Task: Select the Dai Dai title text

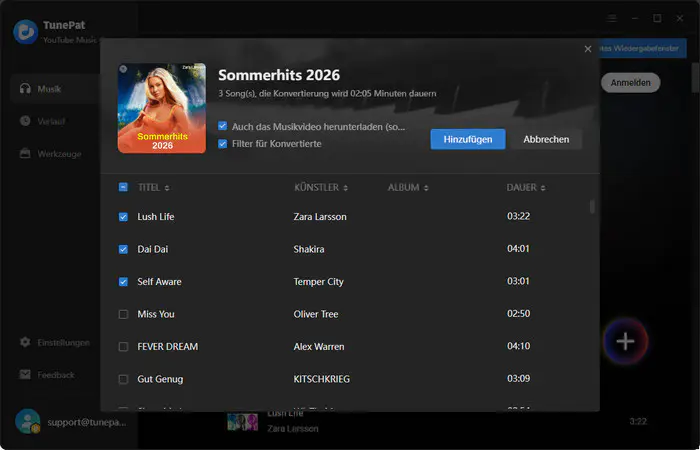Action: pyautogui.click(x=153, y=249)
